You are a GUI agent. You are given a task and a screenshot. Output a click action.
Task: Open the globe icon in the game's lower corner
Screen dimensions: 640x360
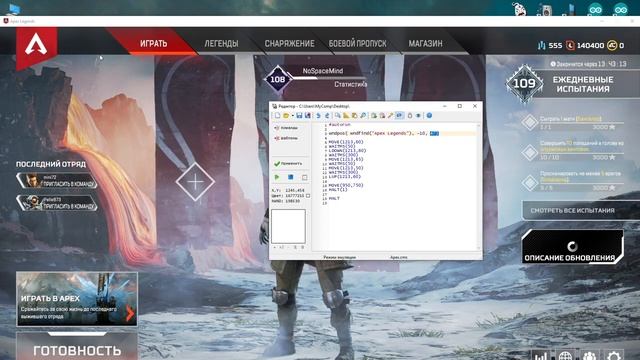(x=565, y=356)
